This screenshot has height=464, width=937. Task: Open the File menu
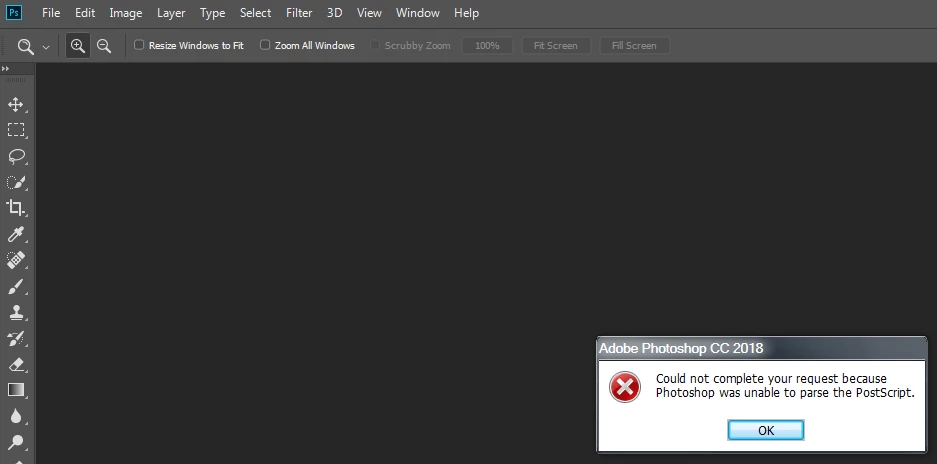51,13
